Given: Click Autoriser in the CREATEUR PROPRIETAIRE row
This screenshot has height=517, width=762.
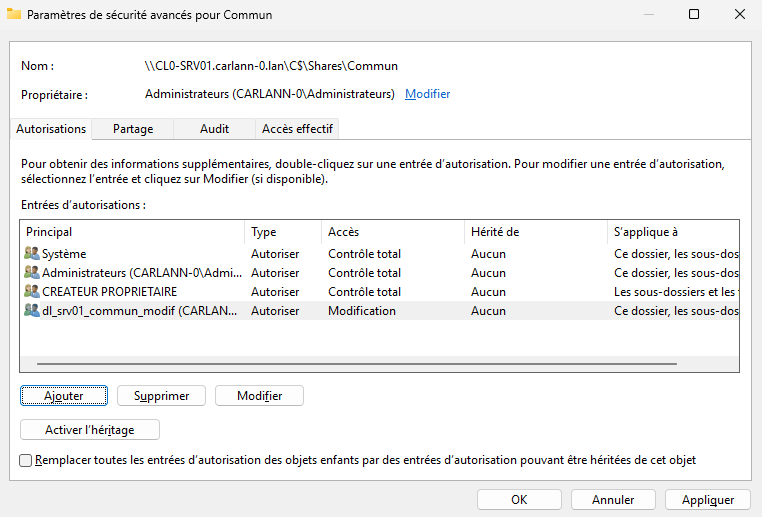Looking at the screenshot, I should click(x=275, y=292).
